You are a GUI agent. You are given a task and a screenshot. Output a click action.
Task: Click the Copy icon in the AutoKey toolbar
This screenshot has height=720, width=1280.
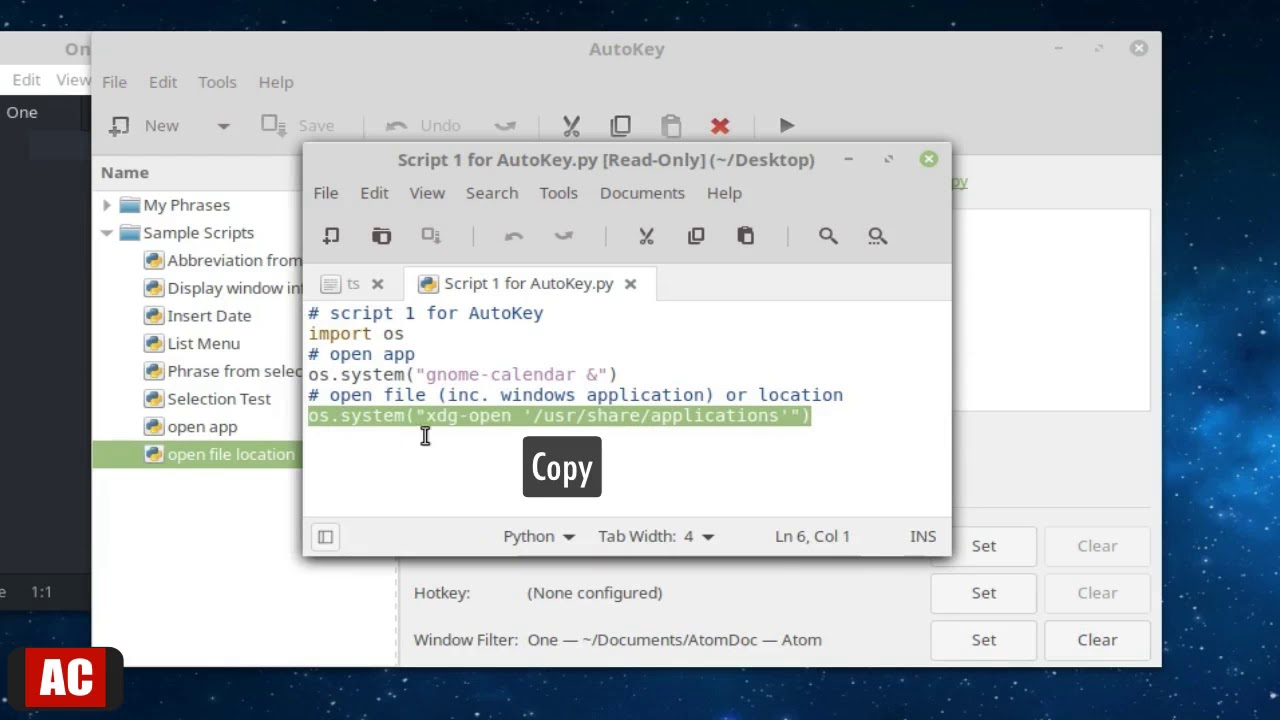[x=621, y=126]
